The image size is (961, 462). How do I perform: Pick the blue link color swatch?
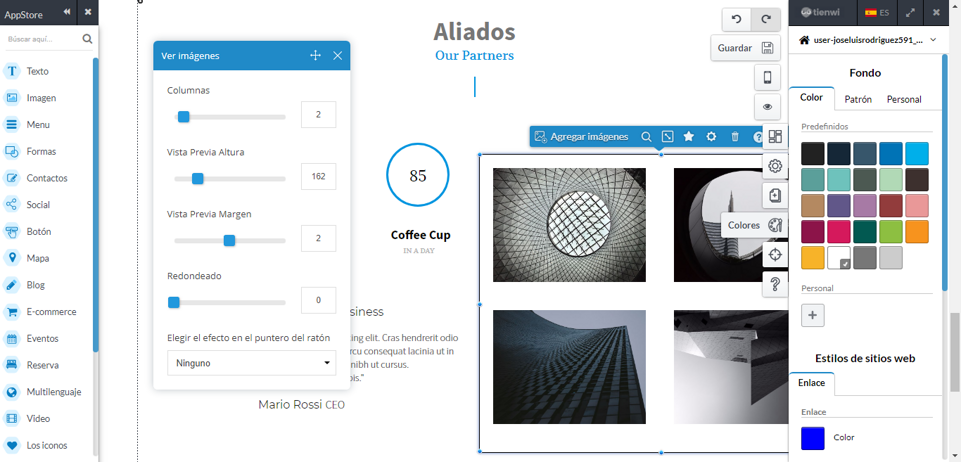813,438
